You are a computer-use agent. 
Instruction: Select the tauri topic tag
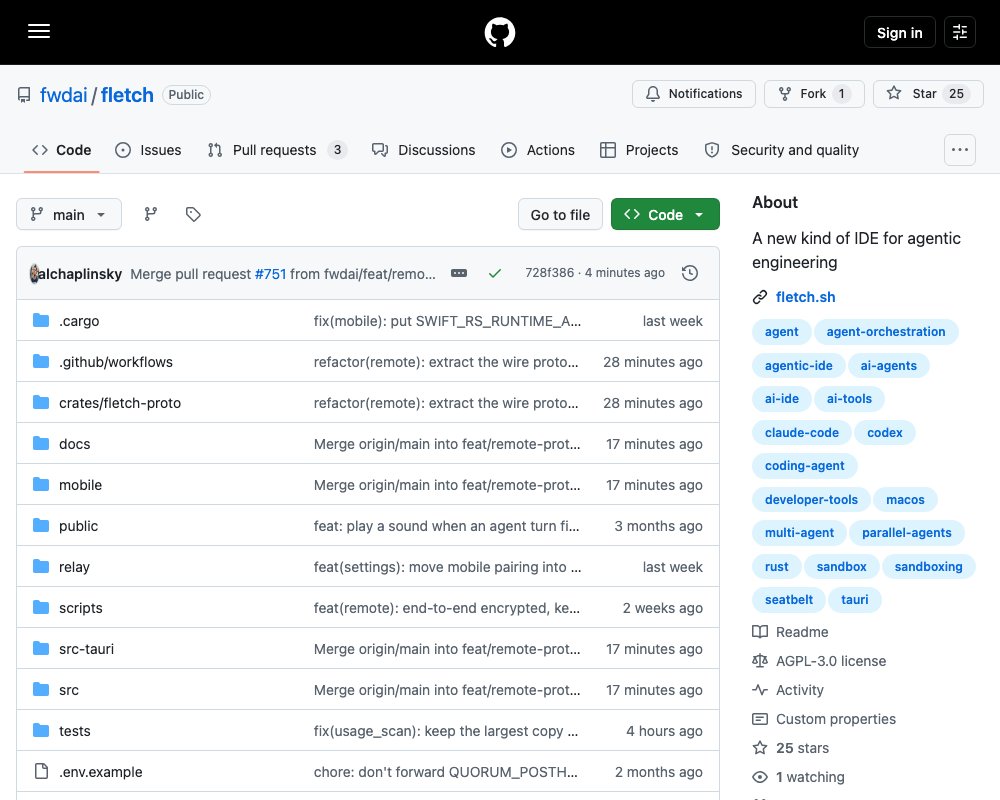click(x=855, y=600)
